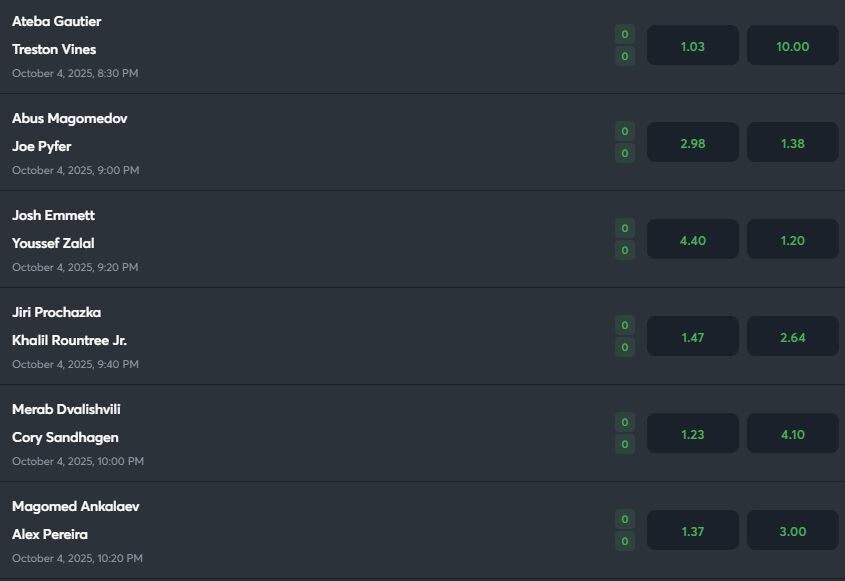Click Josh Emmett's score badge
The height and width of the screenshot is (581, 845).
(625, 228)
